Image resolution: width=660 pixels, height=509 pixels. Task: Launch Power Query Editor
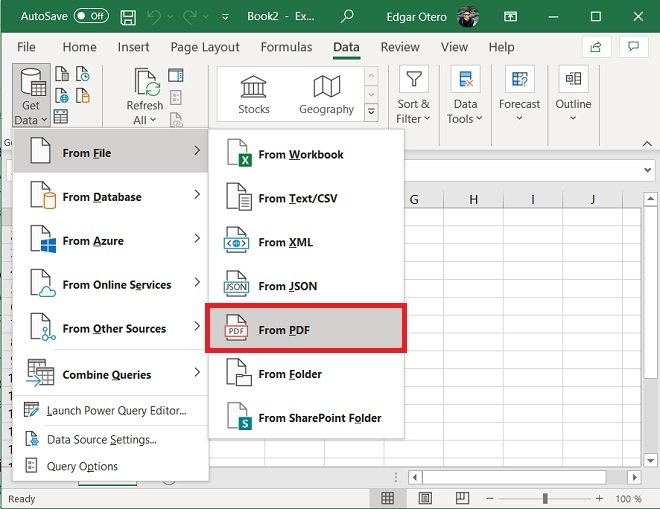tap(111, 410)
